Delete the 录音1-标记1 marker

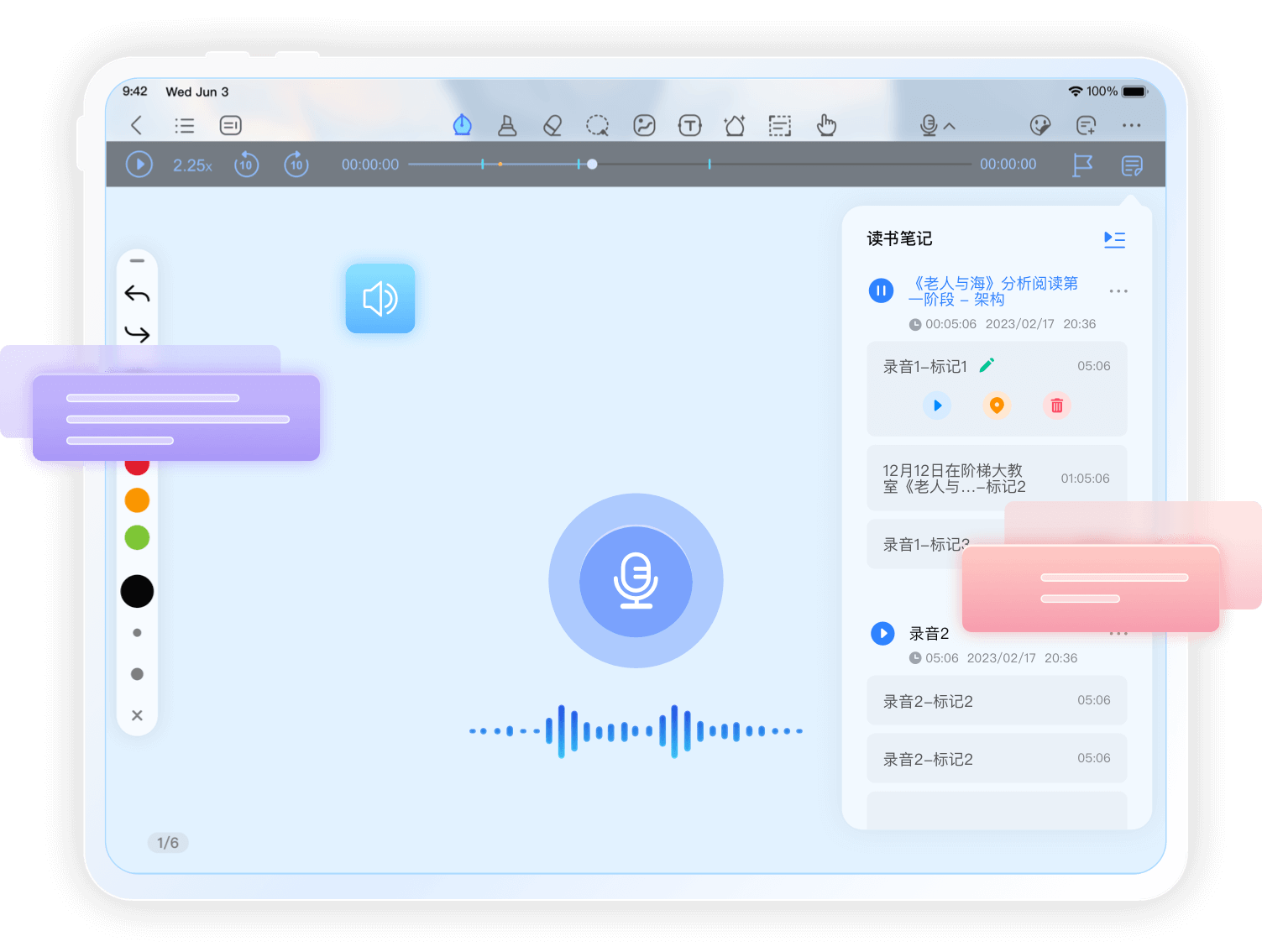pyautogui.click(x=1056, y=405)
